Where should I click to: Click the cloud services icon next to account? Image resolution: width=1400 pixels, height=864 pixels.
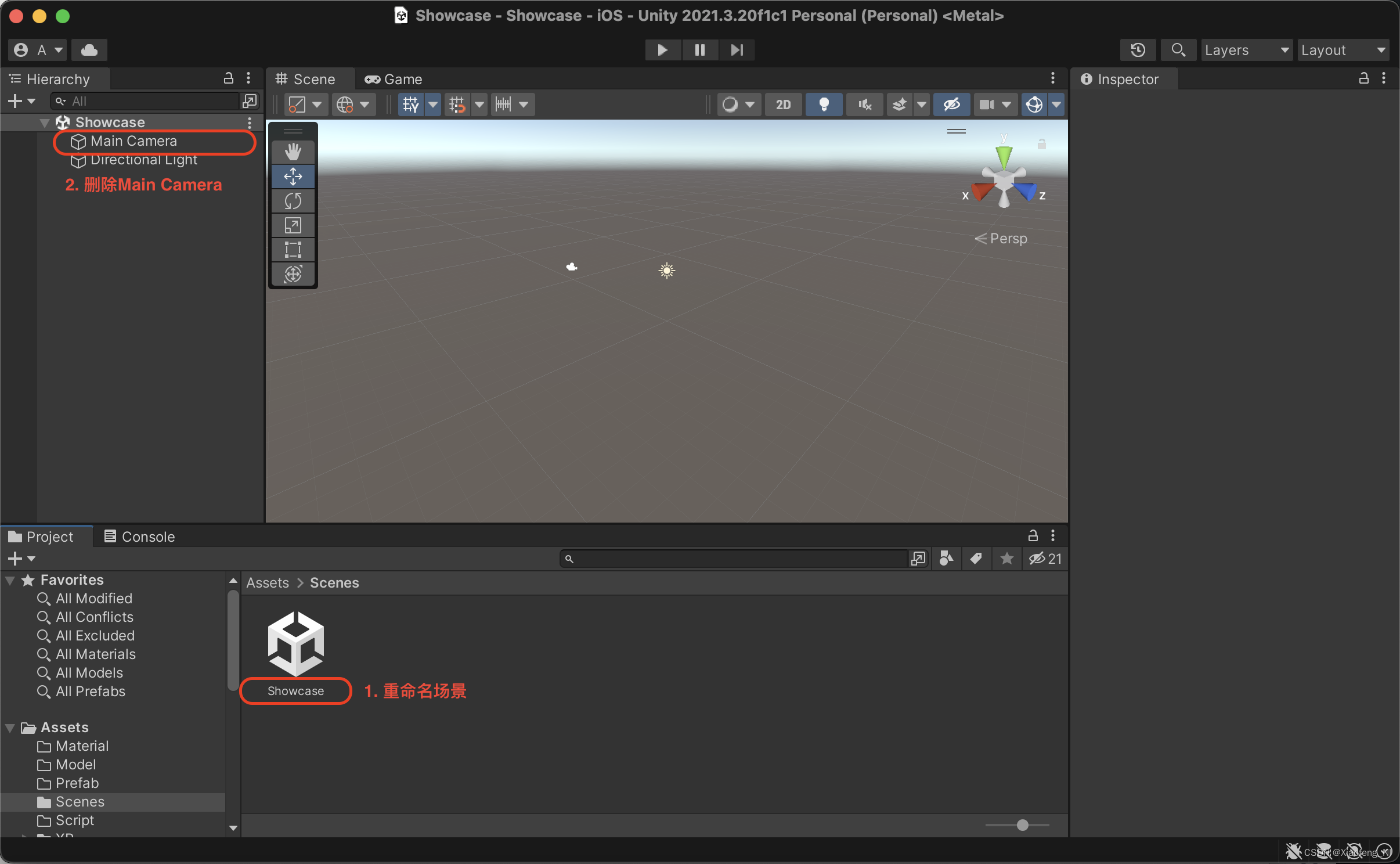pyautogui.click(x=89, y=50)
